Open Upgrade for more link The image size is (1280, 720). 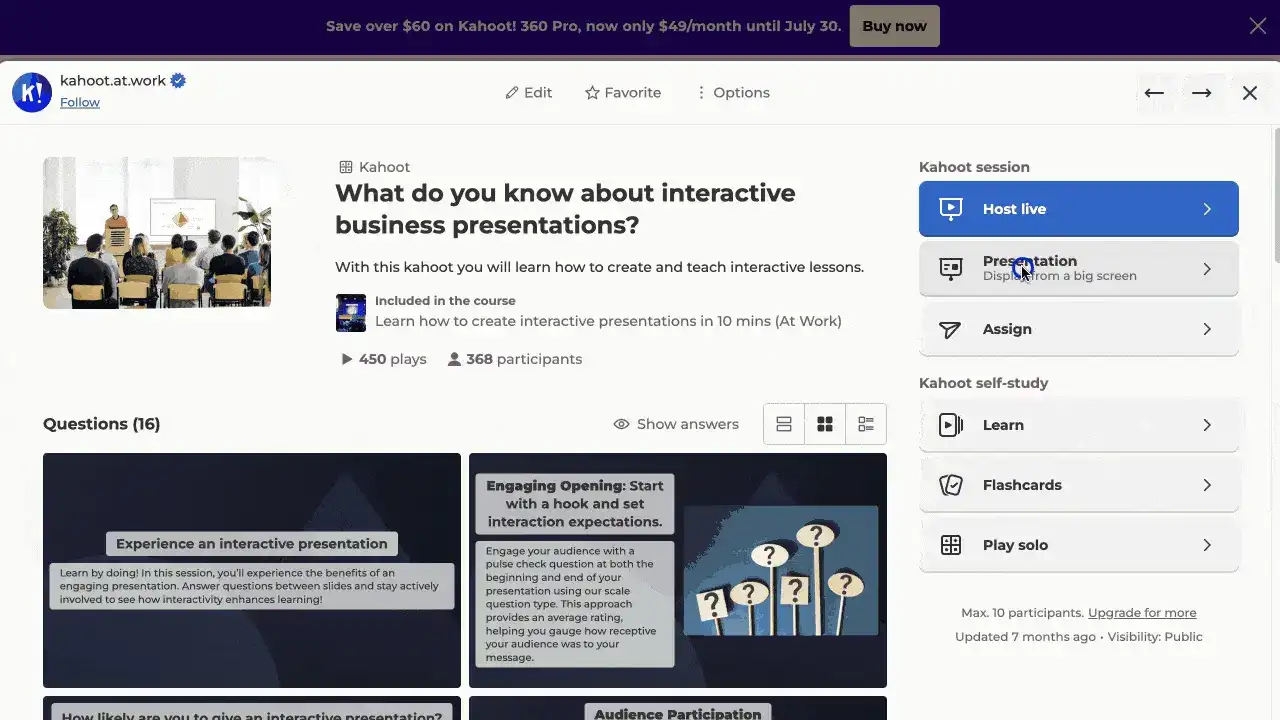click(1142, 613)
